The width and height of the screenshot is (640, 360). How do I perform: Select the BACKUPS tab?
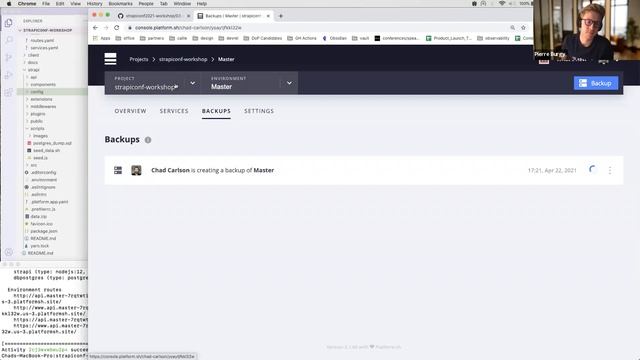[x=216, y=111]
